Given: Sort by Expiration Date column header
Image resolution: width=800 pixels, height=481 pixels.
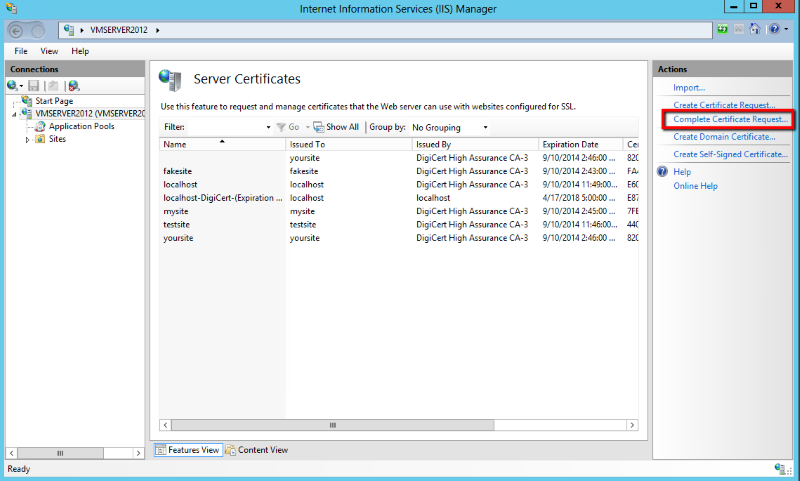Looking at the screenshot, I should tap(570, 144).
